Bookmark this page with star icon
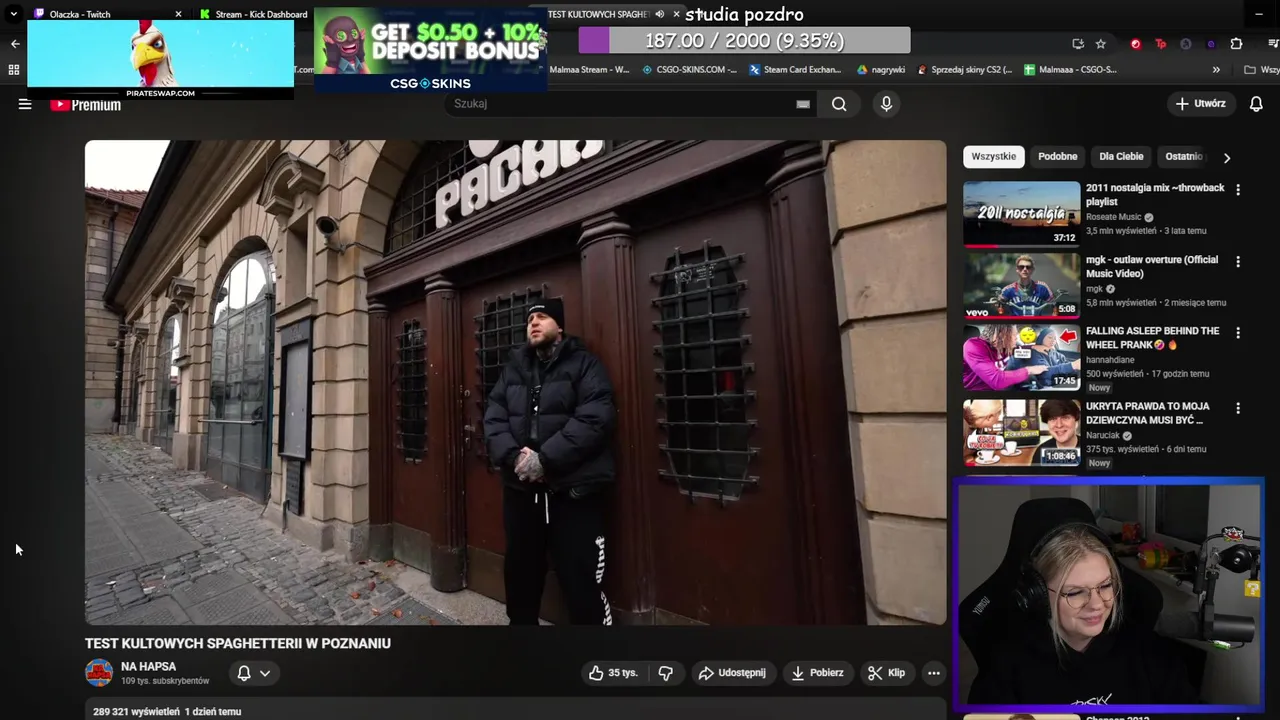 pyautogui.click(x=1101, y=44)
